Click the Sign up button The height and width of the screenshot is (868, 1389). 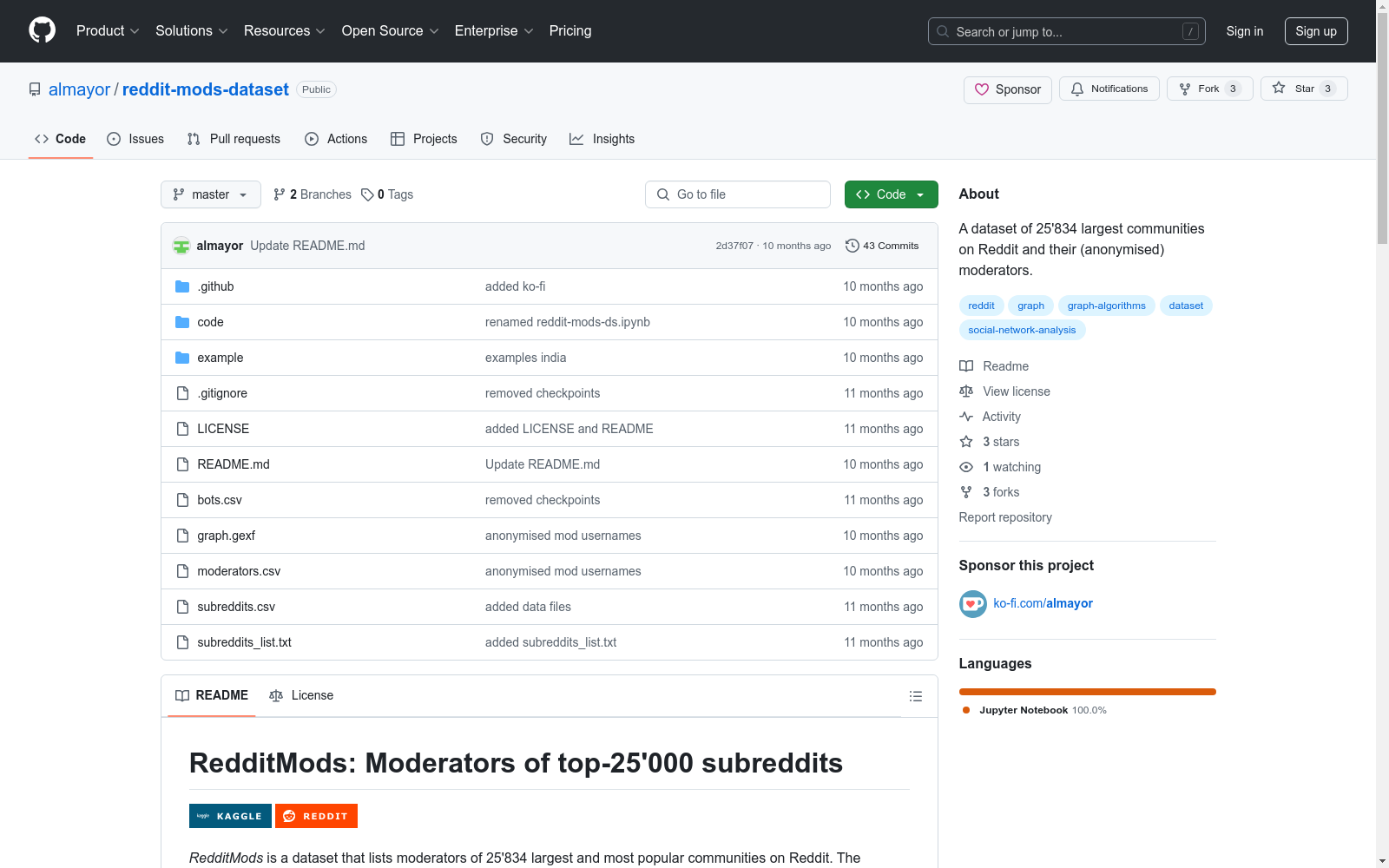1316,31
